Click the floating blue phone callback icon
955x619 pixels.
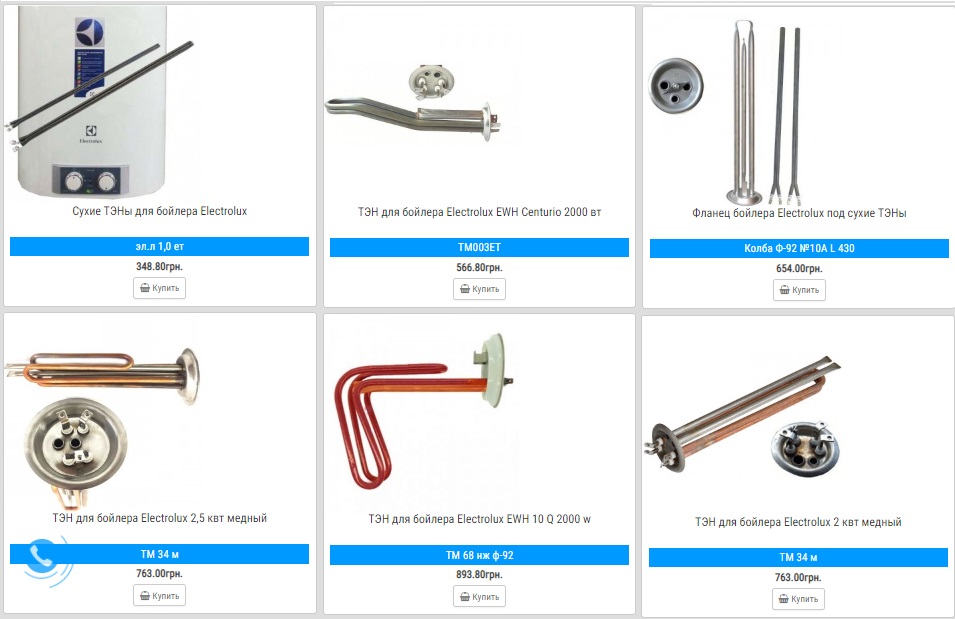click(x=44, y=559)
